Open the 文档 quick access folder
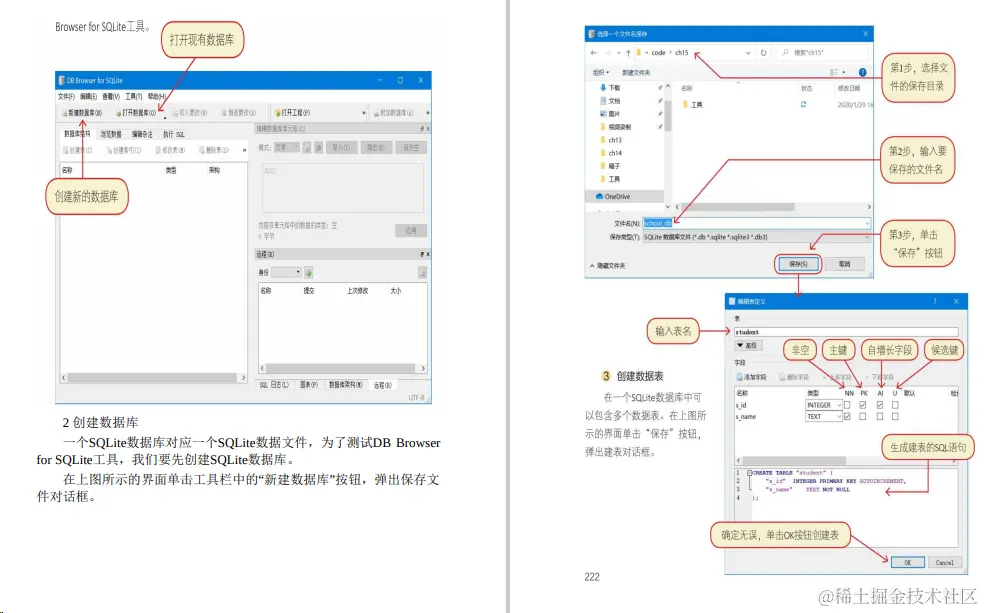Image resolution: width=984 pixels, height=613 pixels. [609, 100]
